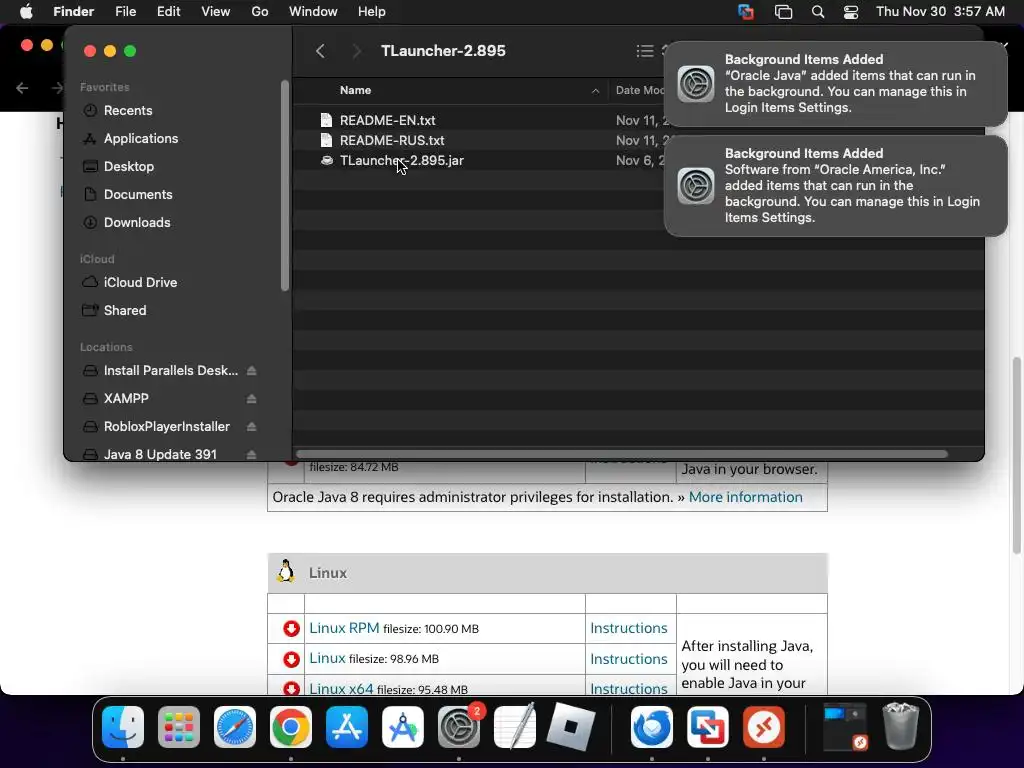Open Documents folder in sidebar
This screenshot has width=1024, height=768.
click(x=138, y=195)
